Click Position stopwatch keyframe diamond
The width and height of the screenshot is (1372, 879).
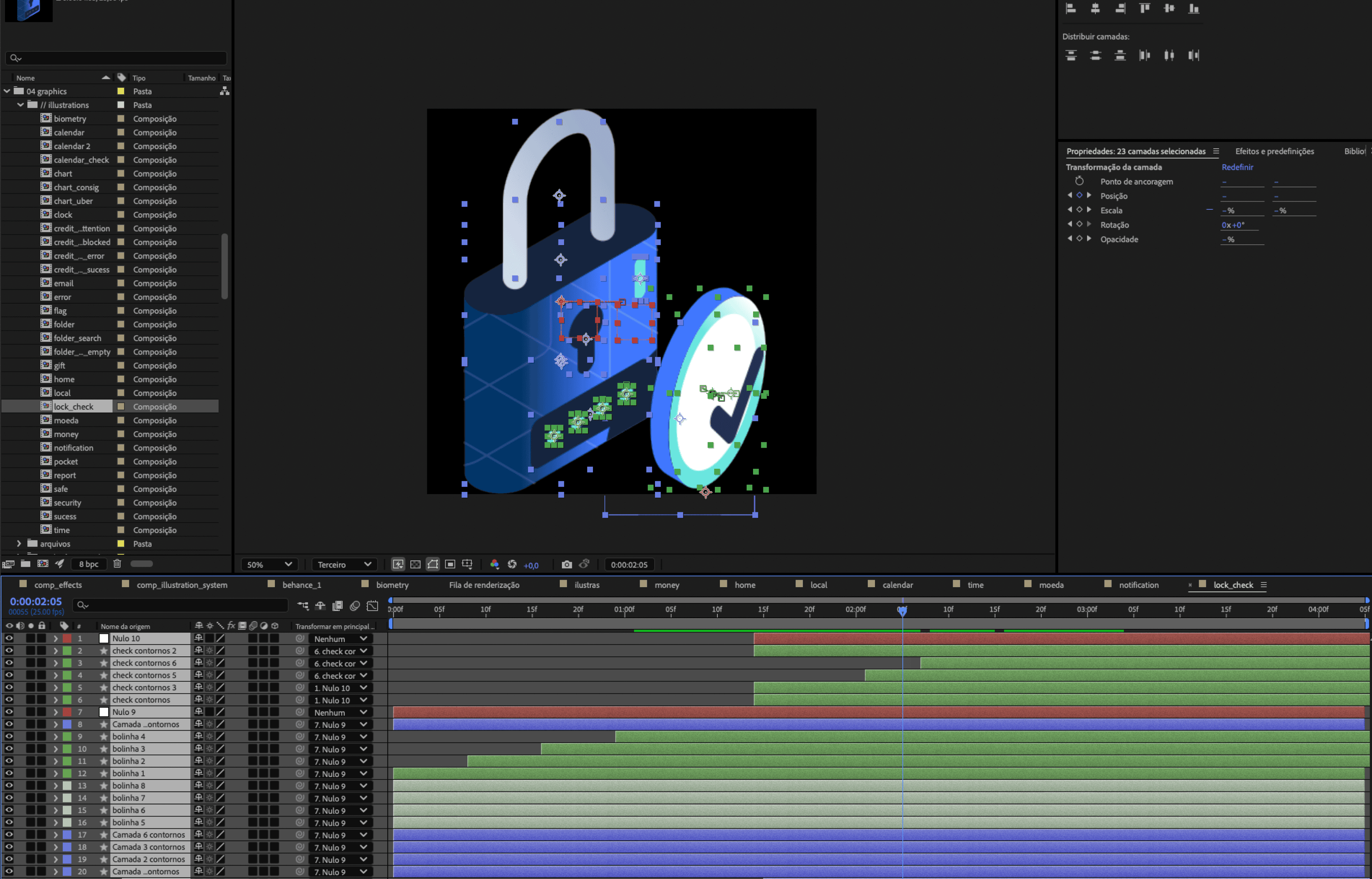tap(1079, 195)
